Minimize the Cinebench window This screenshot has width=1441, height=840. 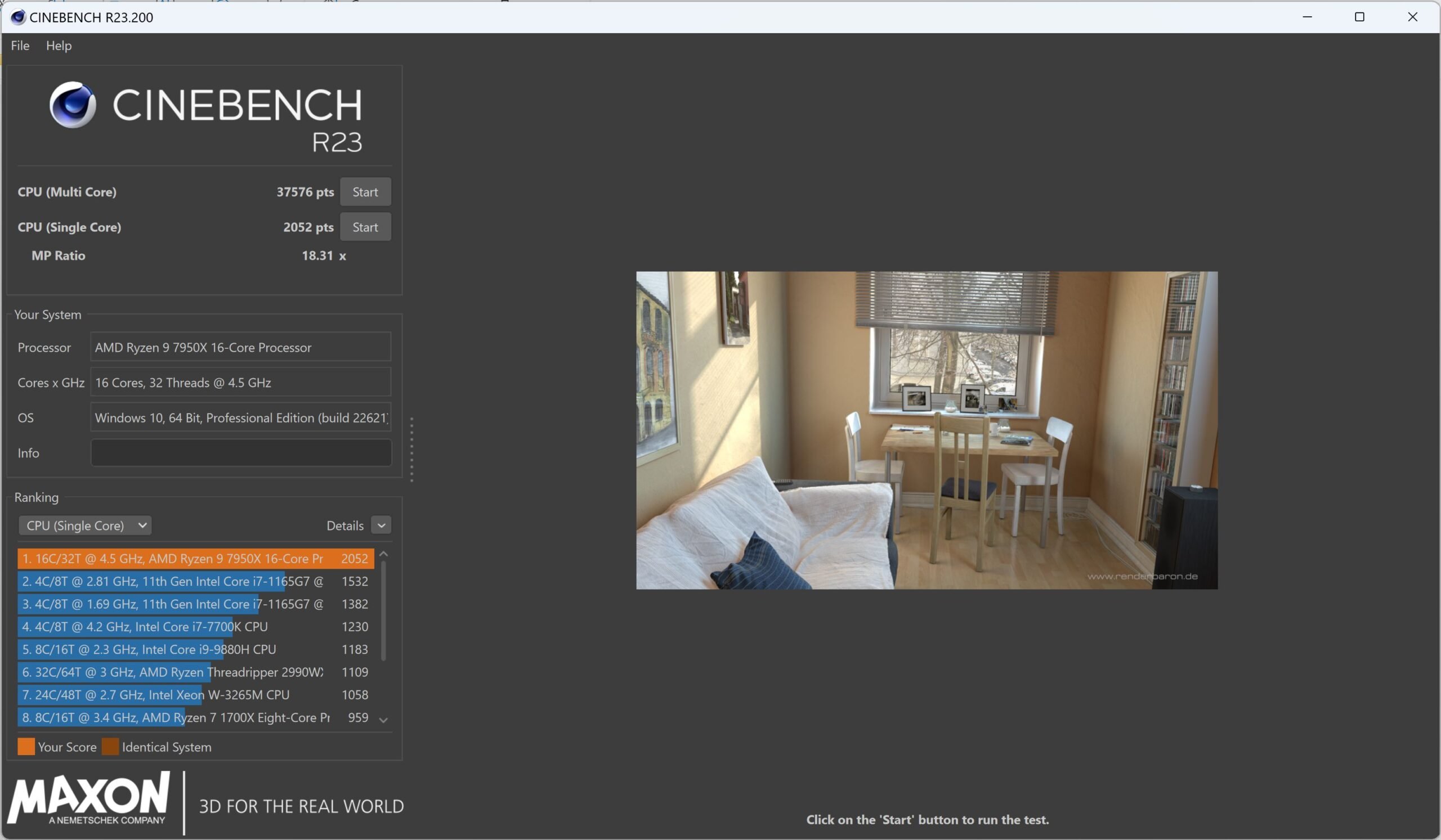(x=1307, y=17)
